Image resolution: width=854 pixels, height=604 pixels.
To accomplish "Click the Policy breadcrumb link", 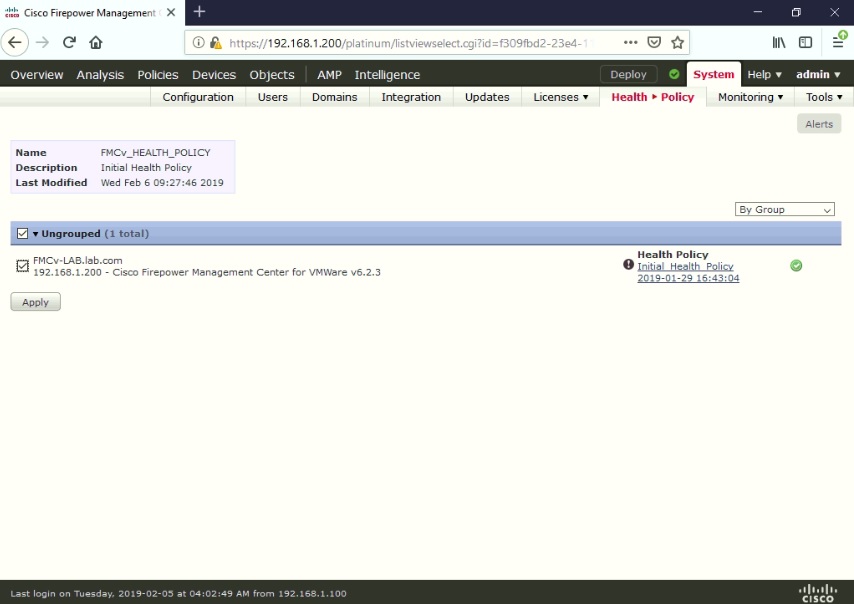I will point(678,97).
